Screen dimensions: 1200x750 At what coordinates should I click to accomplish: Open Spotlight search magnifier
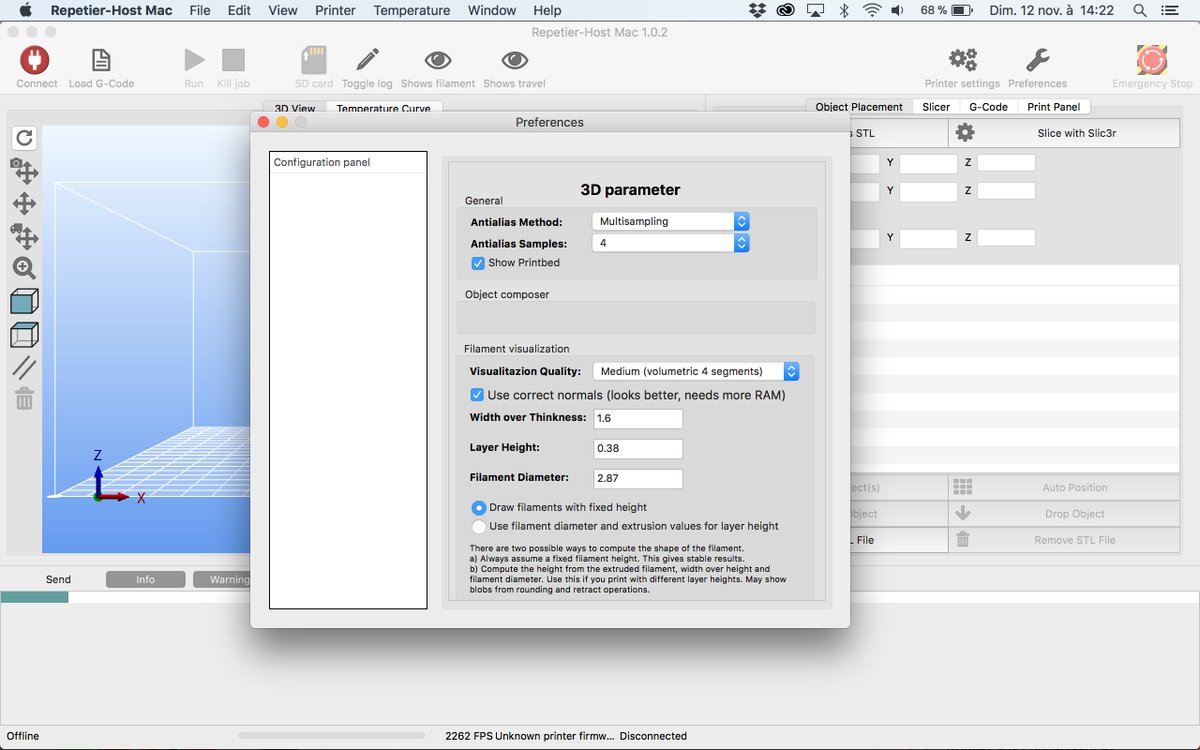(x=1140, y=10)
